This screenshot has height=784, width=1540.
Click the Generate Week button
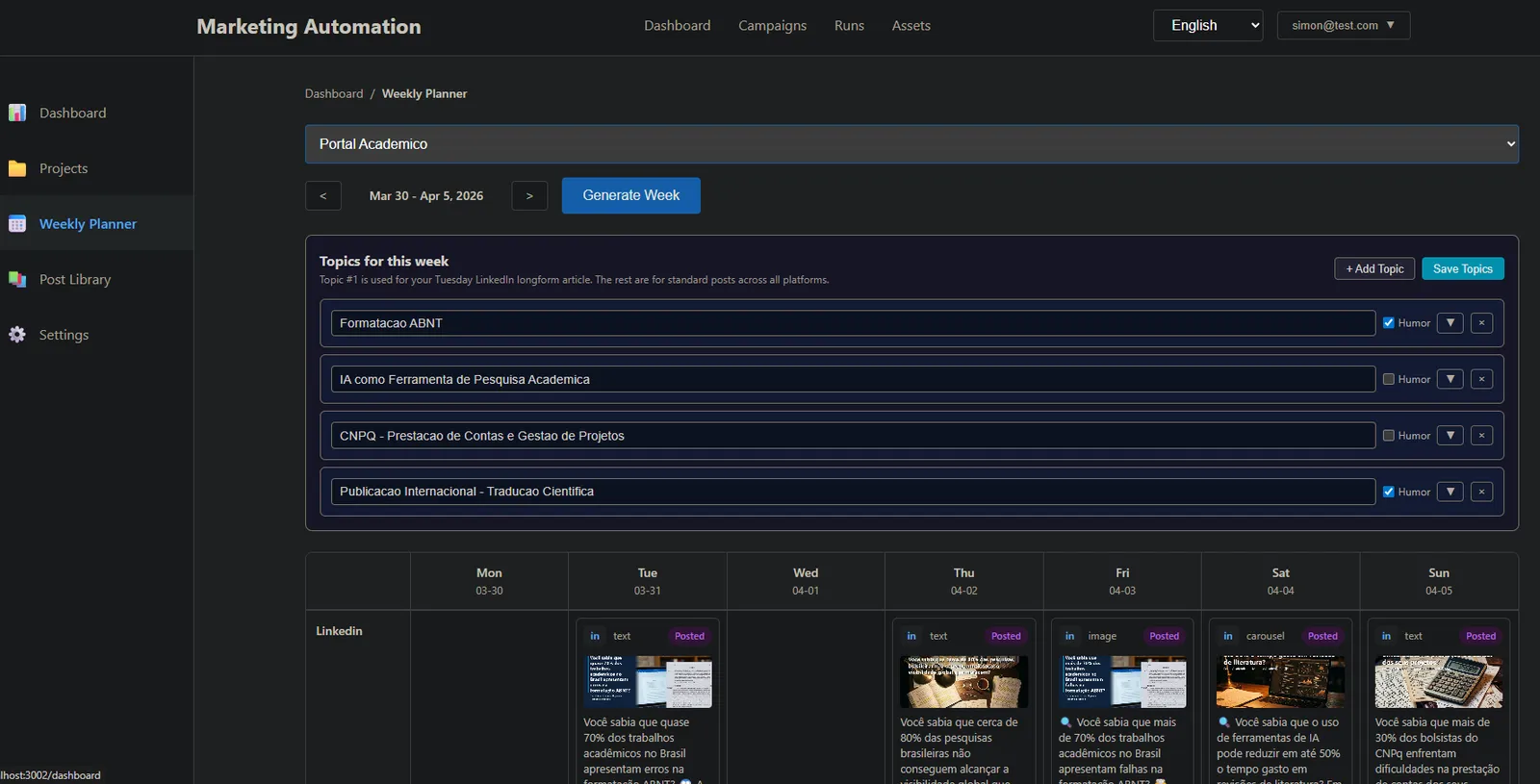[x=631, y=195]
